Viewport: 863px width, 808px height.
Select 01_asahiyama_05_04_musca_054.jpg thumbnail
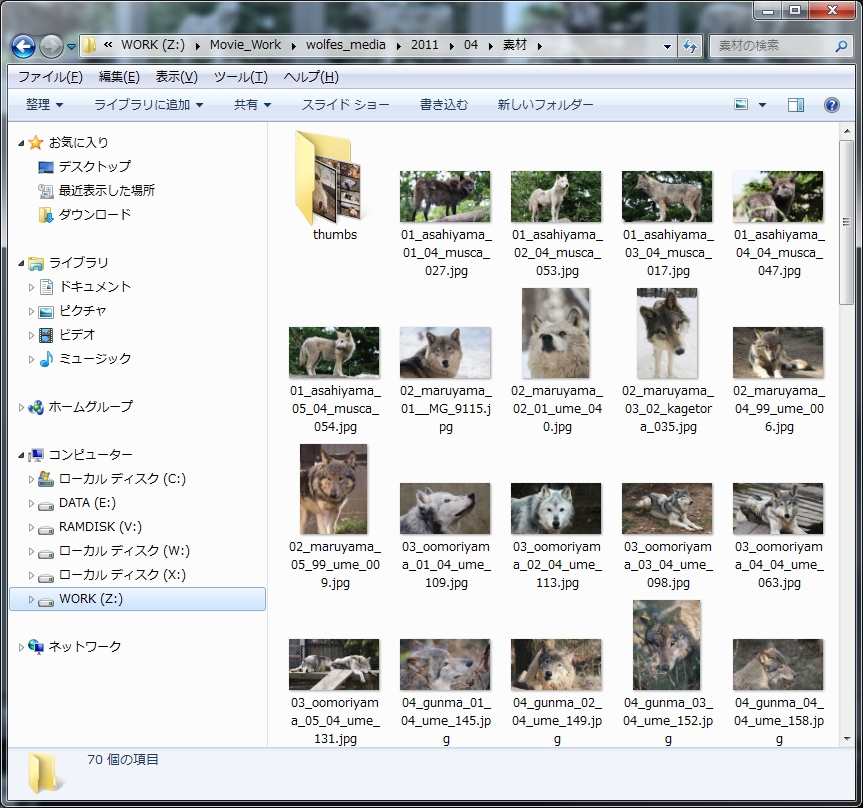334,352
